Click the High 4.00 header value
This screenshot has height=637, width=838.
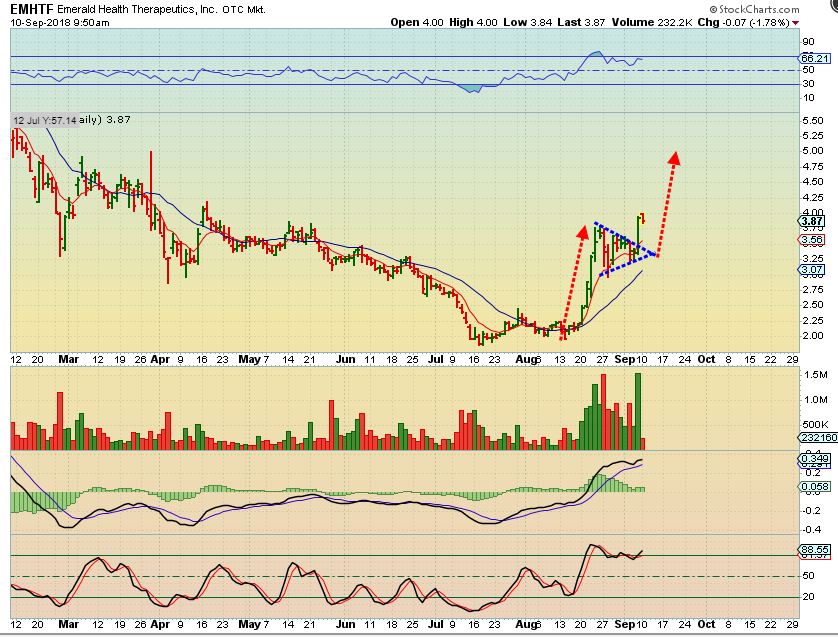[473, 22]
